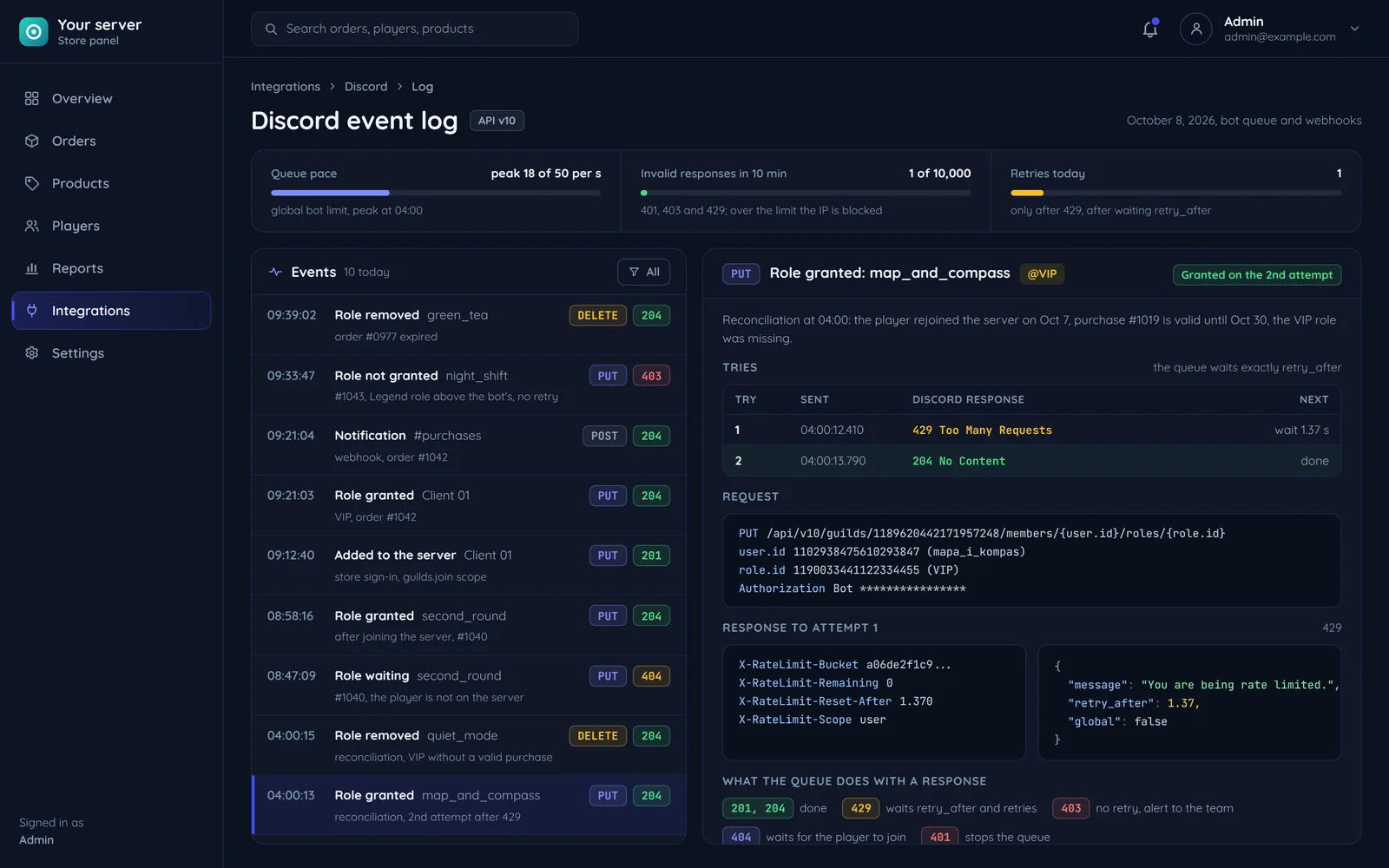
Task: Click the Retries today progress bar
Action: (x=1175, y=193)
